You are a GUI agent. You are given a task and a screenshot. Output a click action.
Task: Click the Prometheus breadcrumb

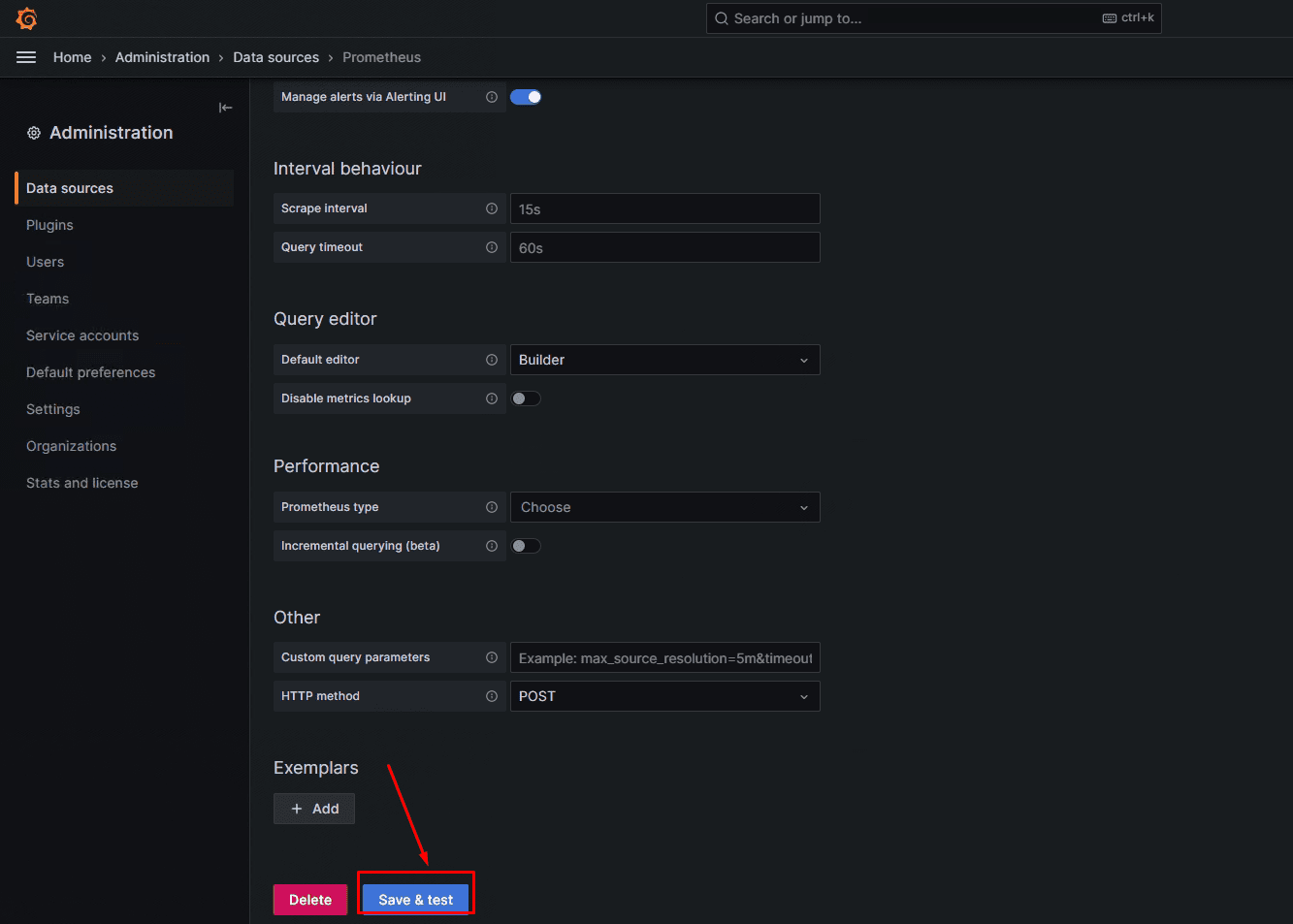pos(381,57)
